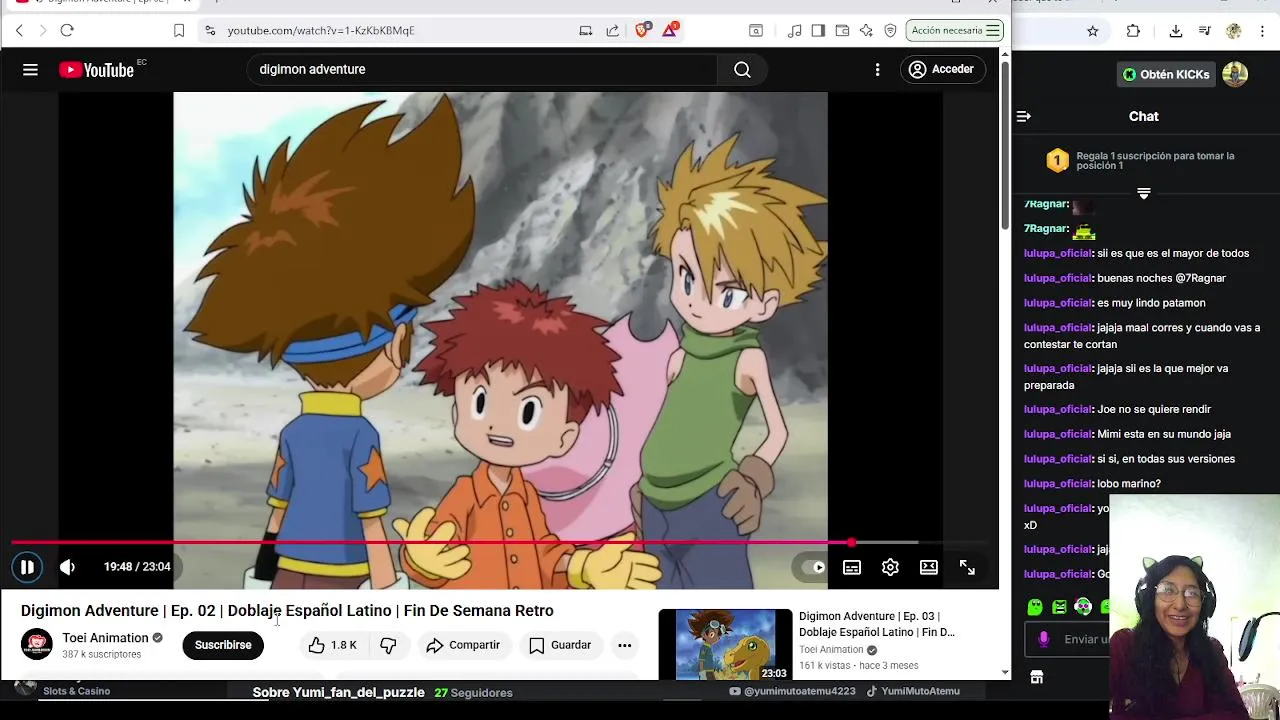Bookmark the page using bookmark icon

(179, 30)
